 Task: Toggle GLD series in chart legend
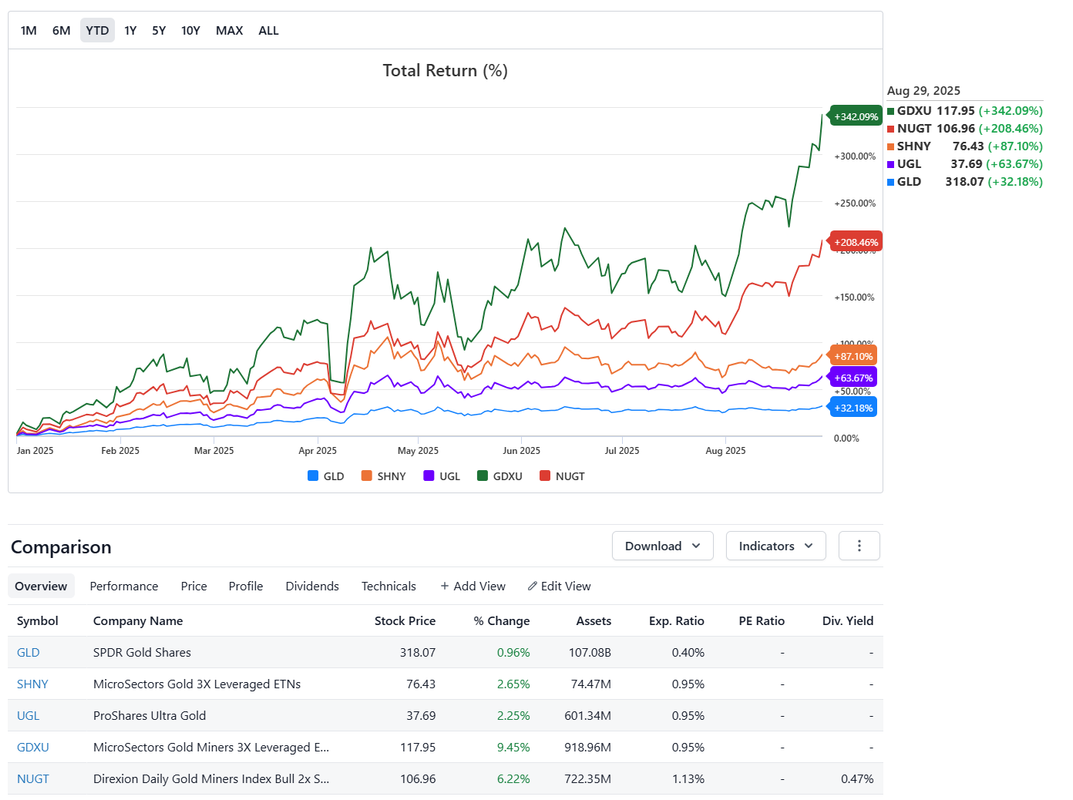(326, 476)
